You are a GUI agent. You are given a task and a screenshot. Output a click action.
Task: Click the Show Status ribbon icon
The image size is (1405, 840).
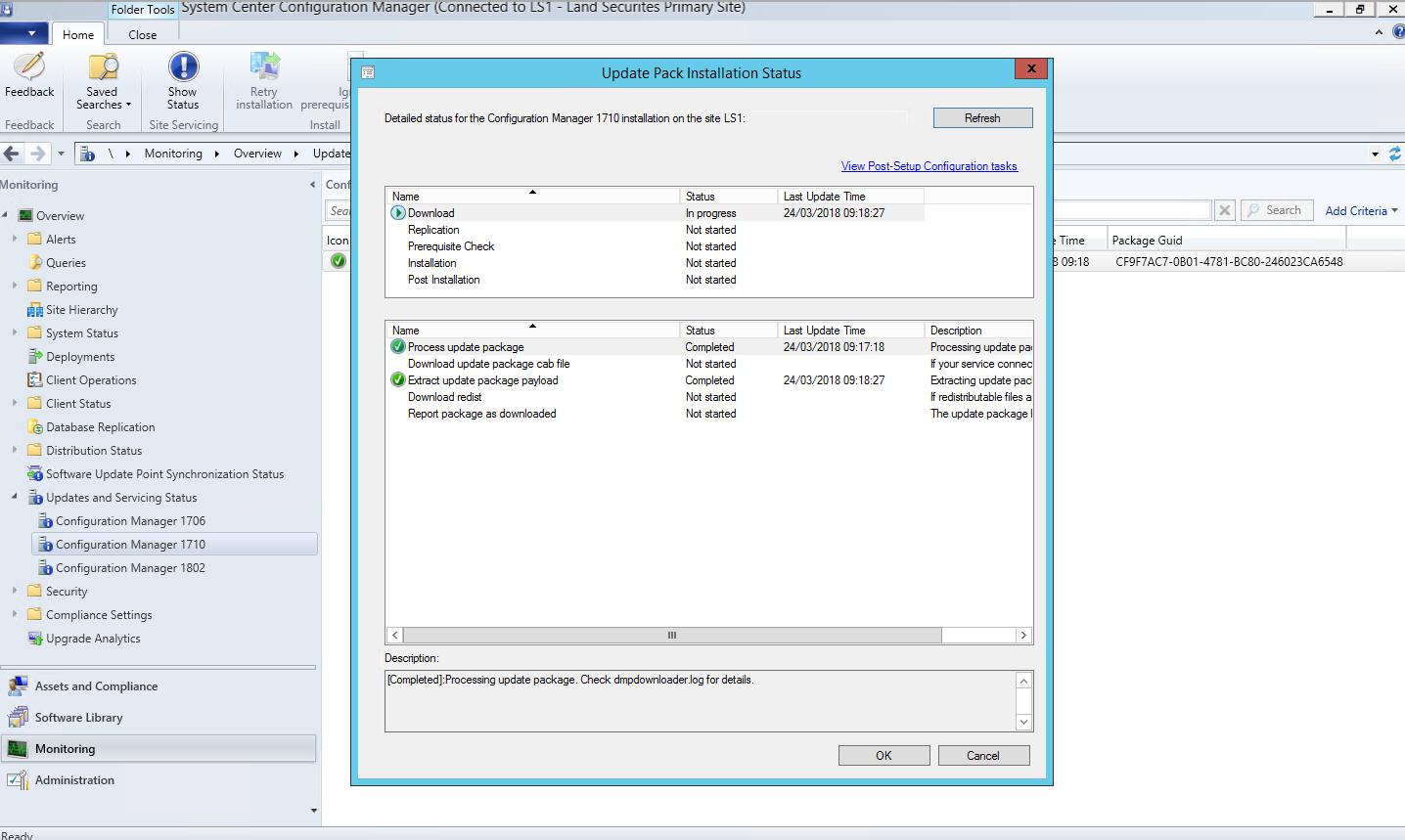coord(183,66)
